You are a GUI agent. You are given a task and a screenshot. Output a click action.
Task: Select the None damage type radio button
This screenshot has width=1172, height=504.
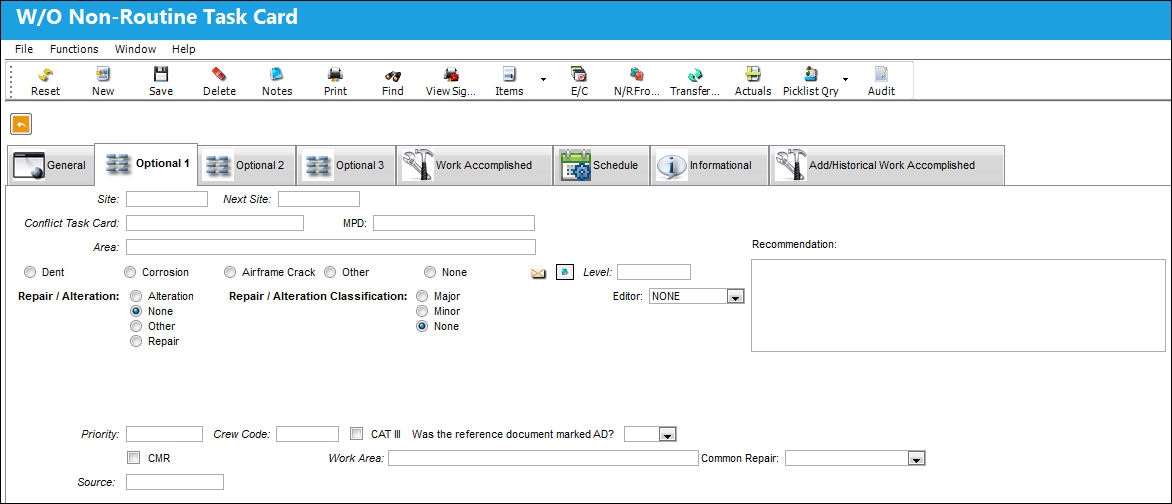[430, 272]
